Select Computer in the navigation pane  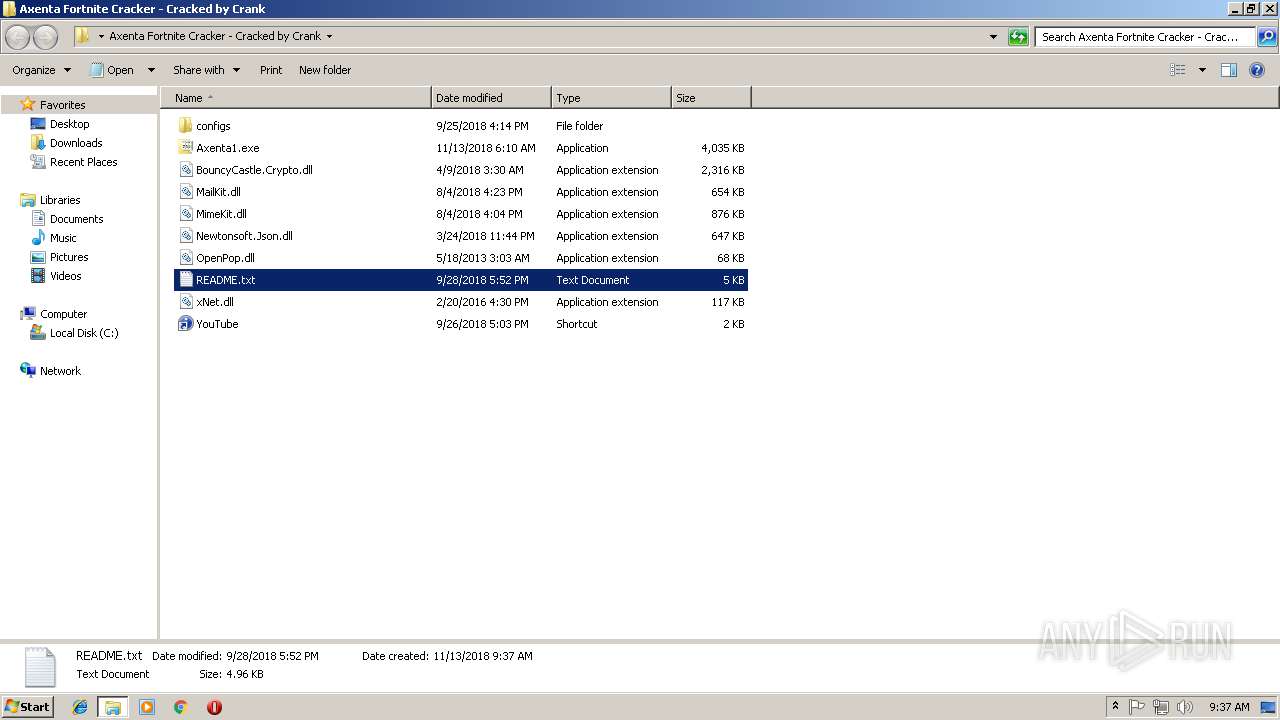click(63, 314)
